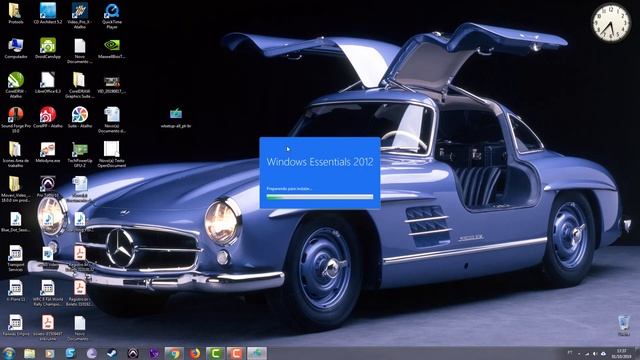
Task: Click the desktop analog clock gadget
Action: (611, 22)
